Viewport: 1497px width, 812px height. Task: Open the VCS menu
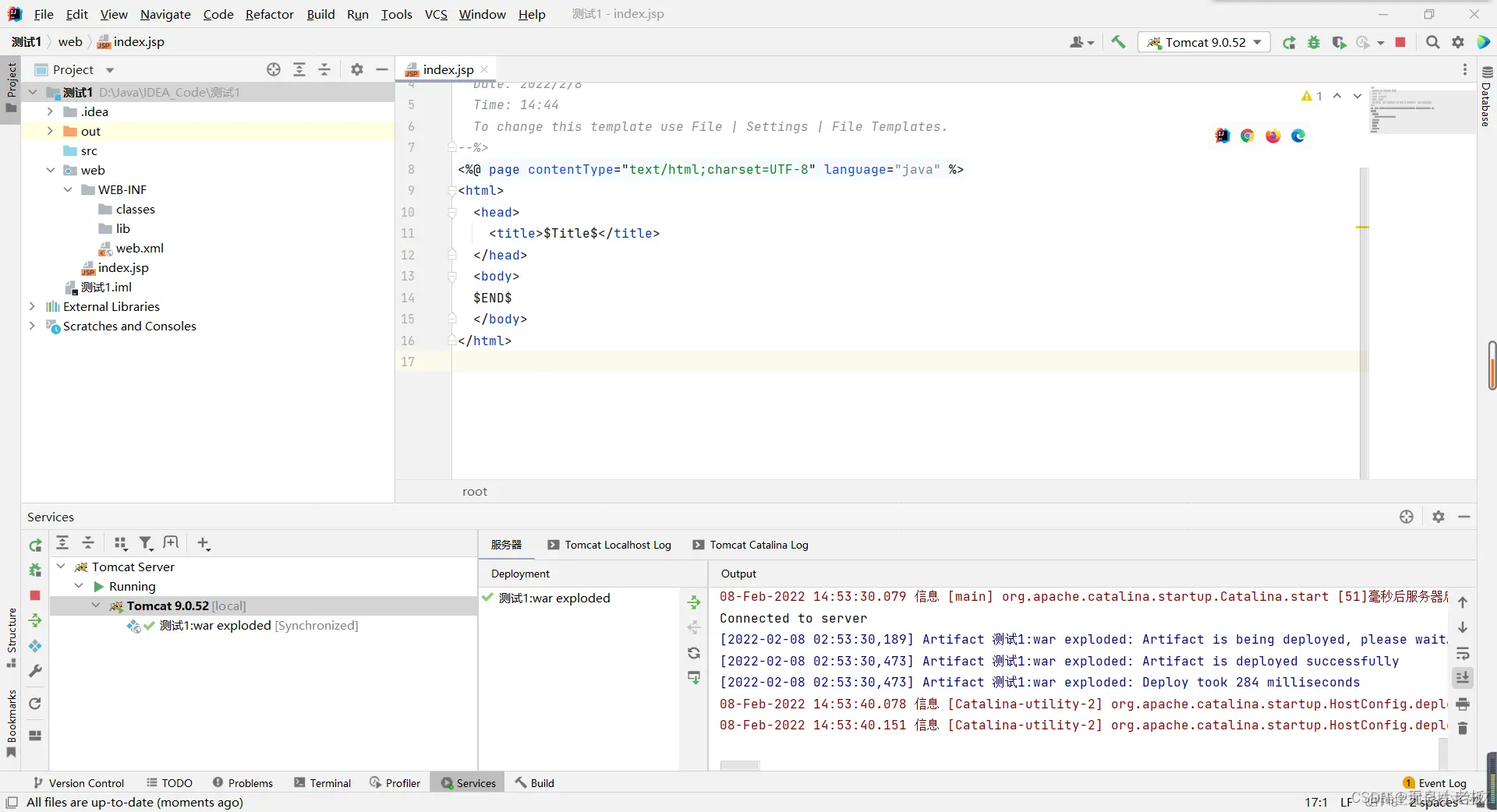click(x=436, y=14)
